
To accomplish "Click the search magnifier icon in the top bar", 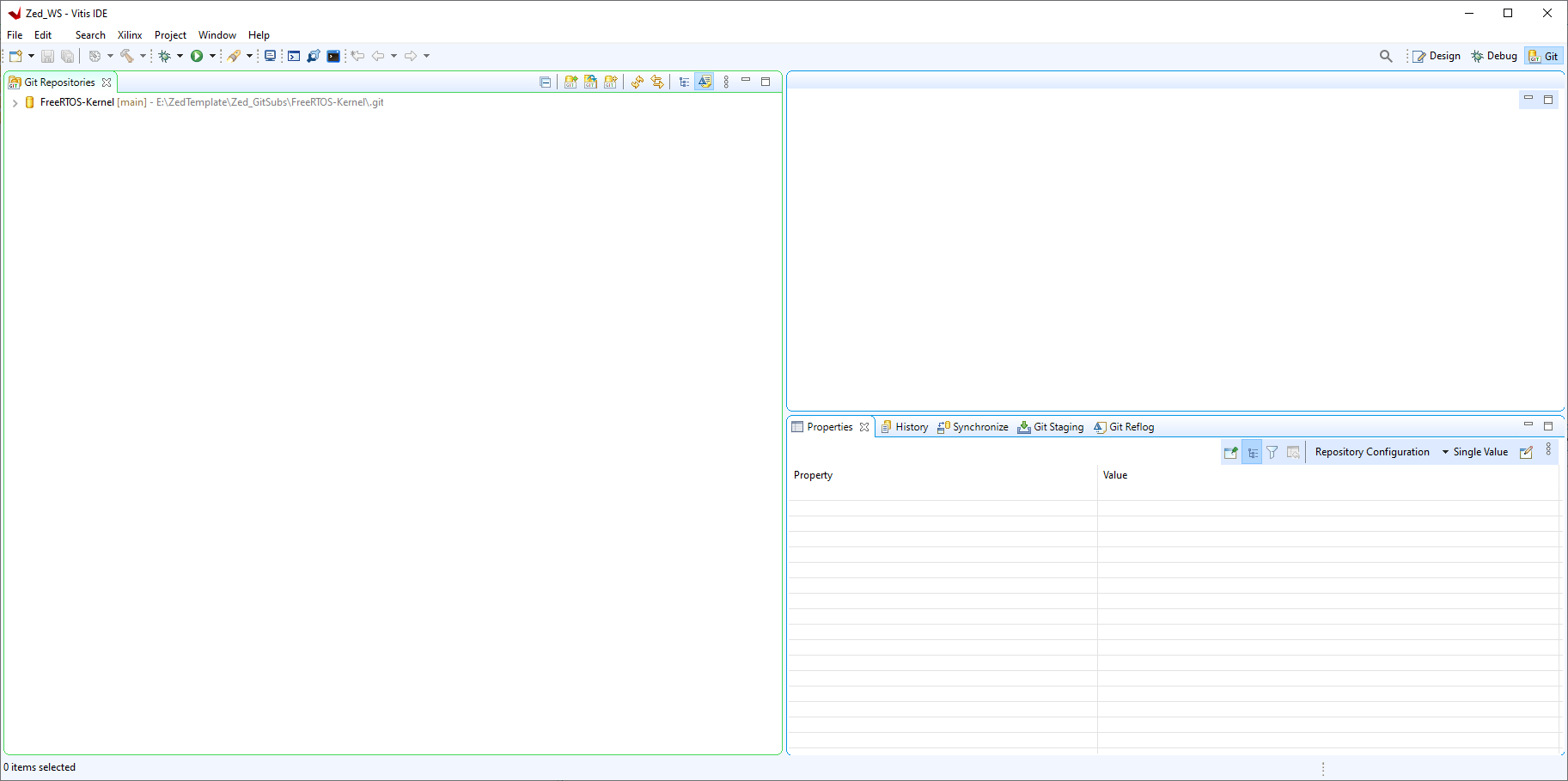I will [1386, 56].
